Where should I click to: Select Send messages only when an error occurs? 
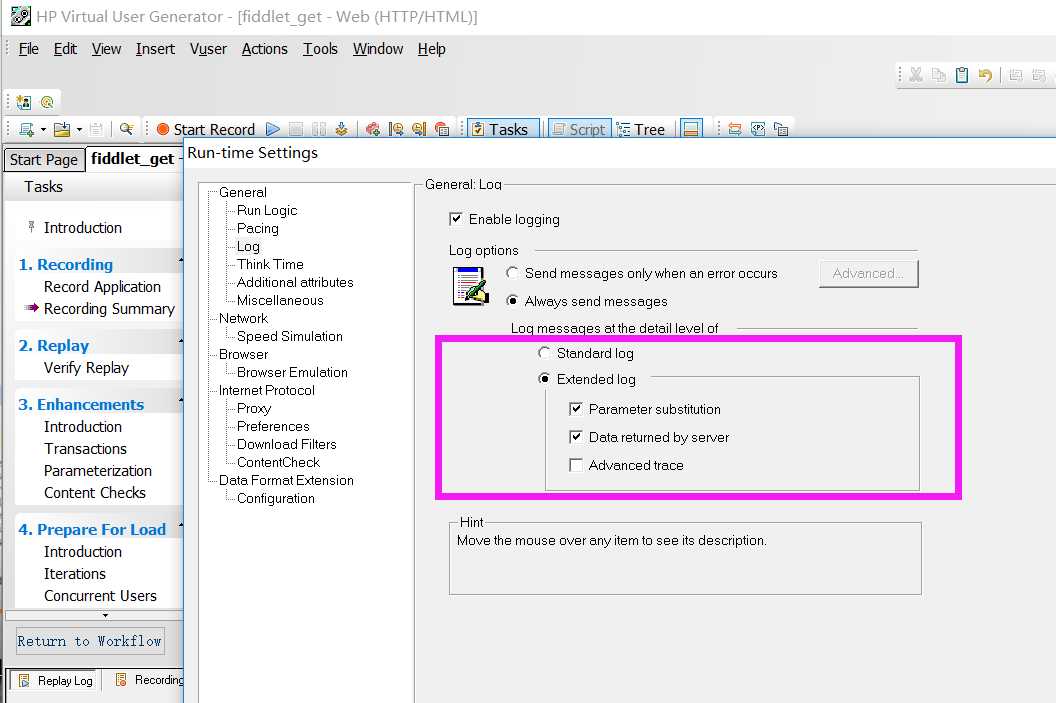513,273
